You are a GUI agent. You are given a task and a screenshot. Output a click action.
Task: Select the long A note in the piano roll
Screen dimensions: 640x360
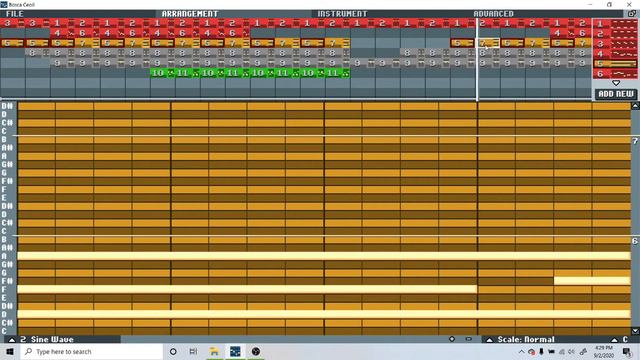tap(324, 256)
